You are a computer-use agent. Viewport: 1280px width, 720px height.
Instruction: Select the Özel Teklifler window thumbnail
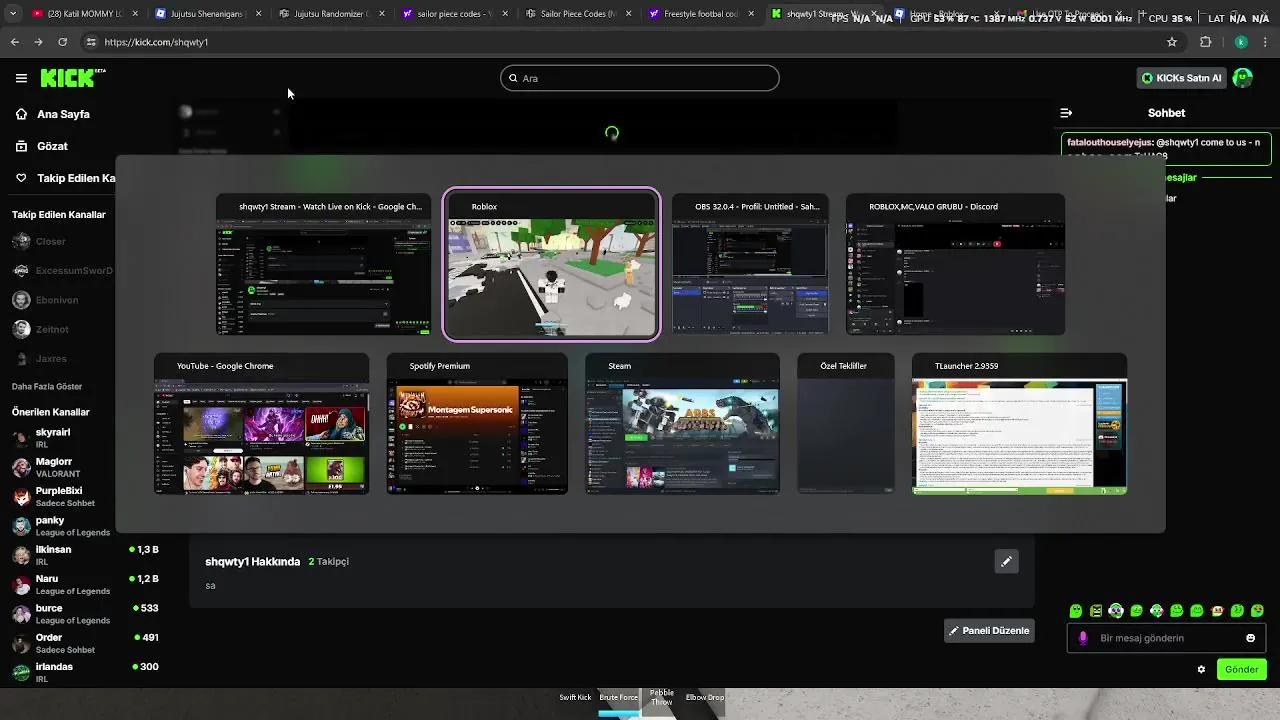pos(845,424)
